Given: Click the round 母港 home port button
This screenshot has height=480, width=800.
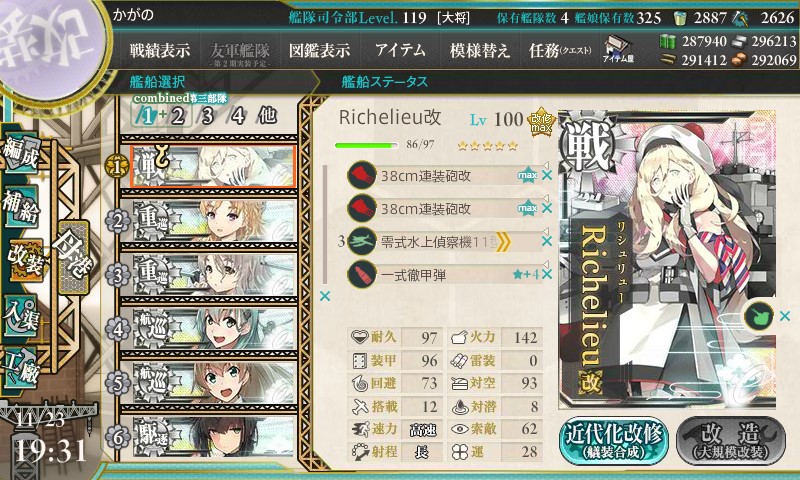Looking at the screenshot, I should pyautogui.click(x=73, y=258).
